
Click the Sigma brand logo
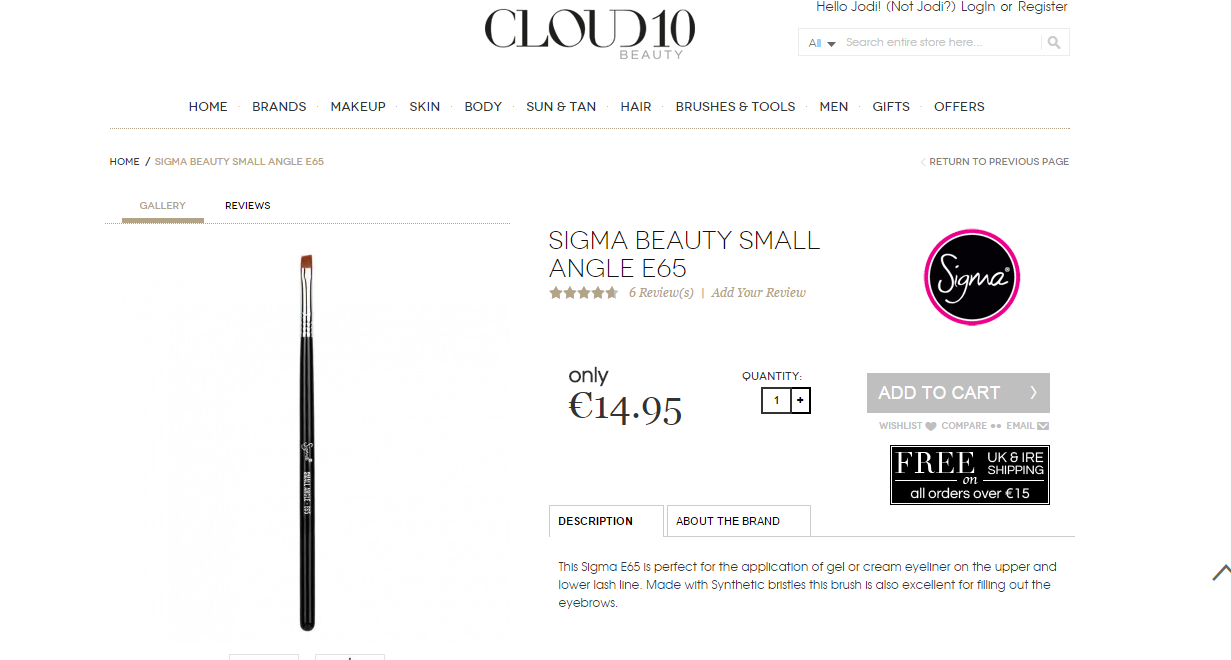pyautogui.click(x=971, y=278)
